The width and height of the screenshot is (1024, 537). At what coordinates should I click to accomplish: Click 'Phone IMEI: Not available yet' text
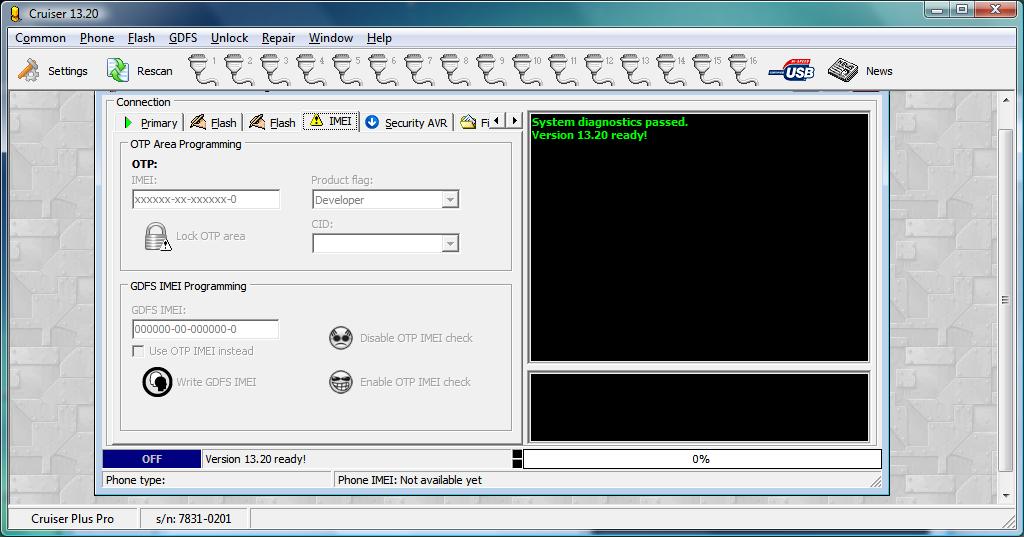pos(409,480)
